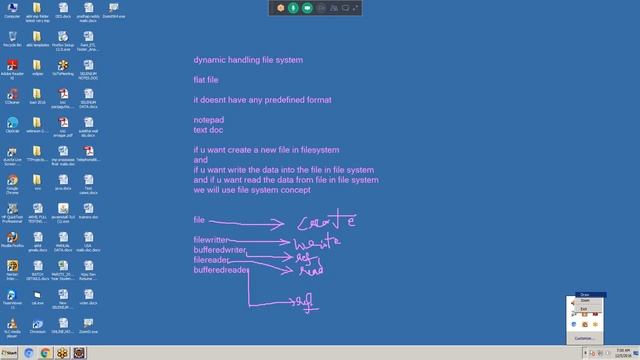Click the Start button on the taskbar

[x=9, y=353]
